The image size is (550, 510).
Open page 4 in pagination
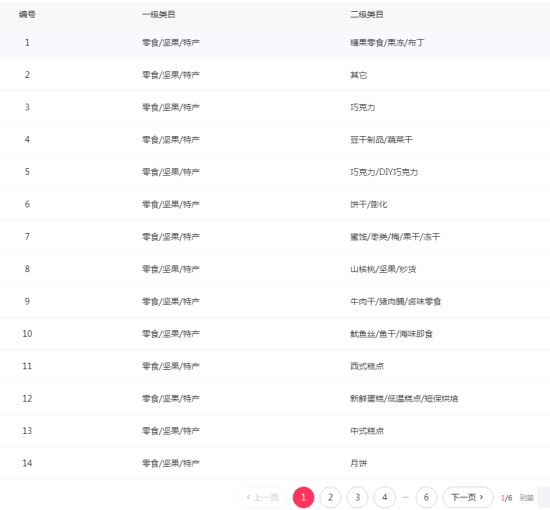tap(384, 497)
